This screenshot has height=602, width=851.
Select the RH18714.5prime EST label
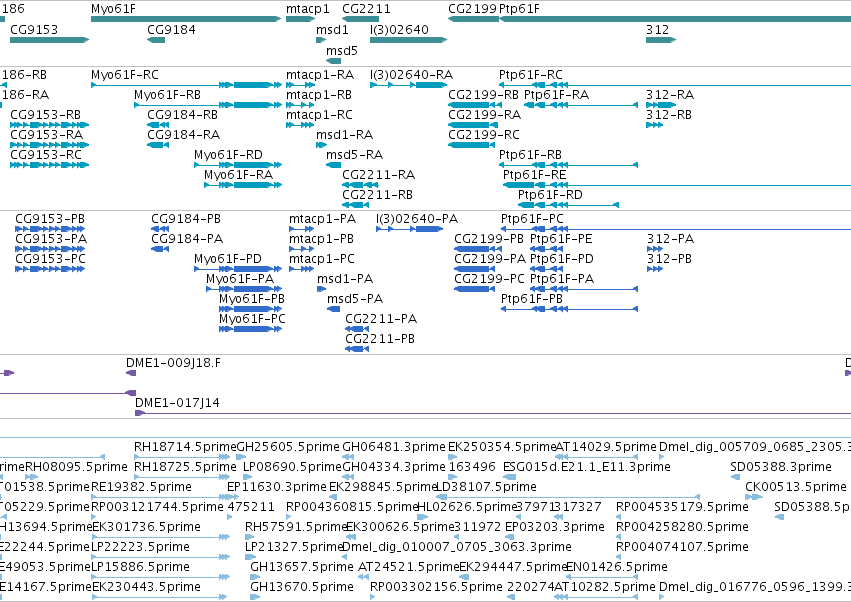click(x=185, y=447)
